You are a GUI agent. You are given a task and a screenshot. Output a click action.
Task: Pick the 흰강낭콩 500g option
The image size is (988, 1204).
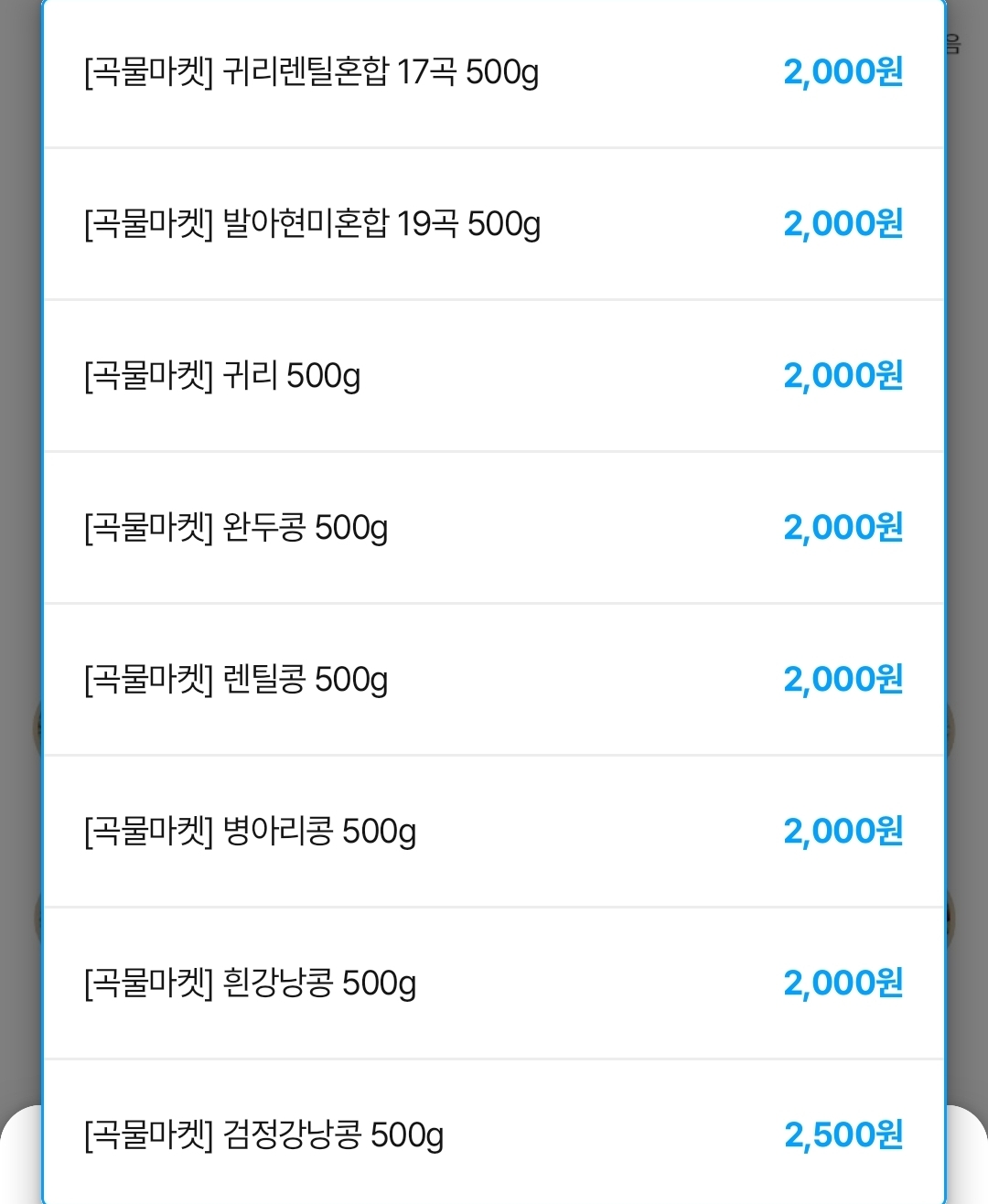[x=250, y=983]
